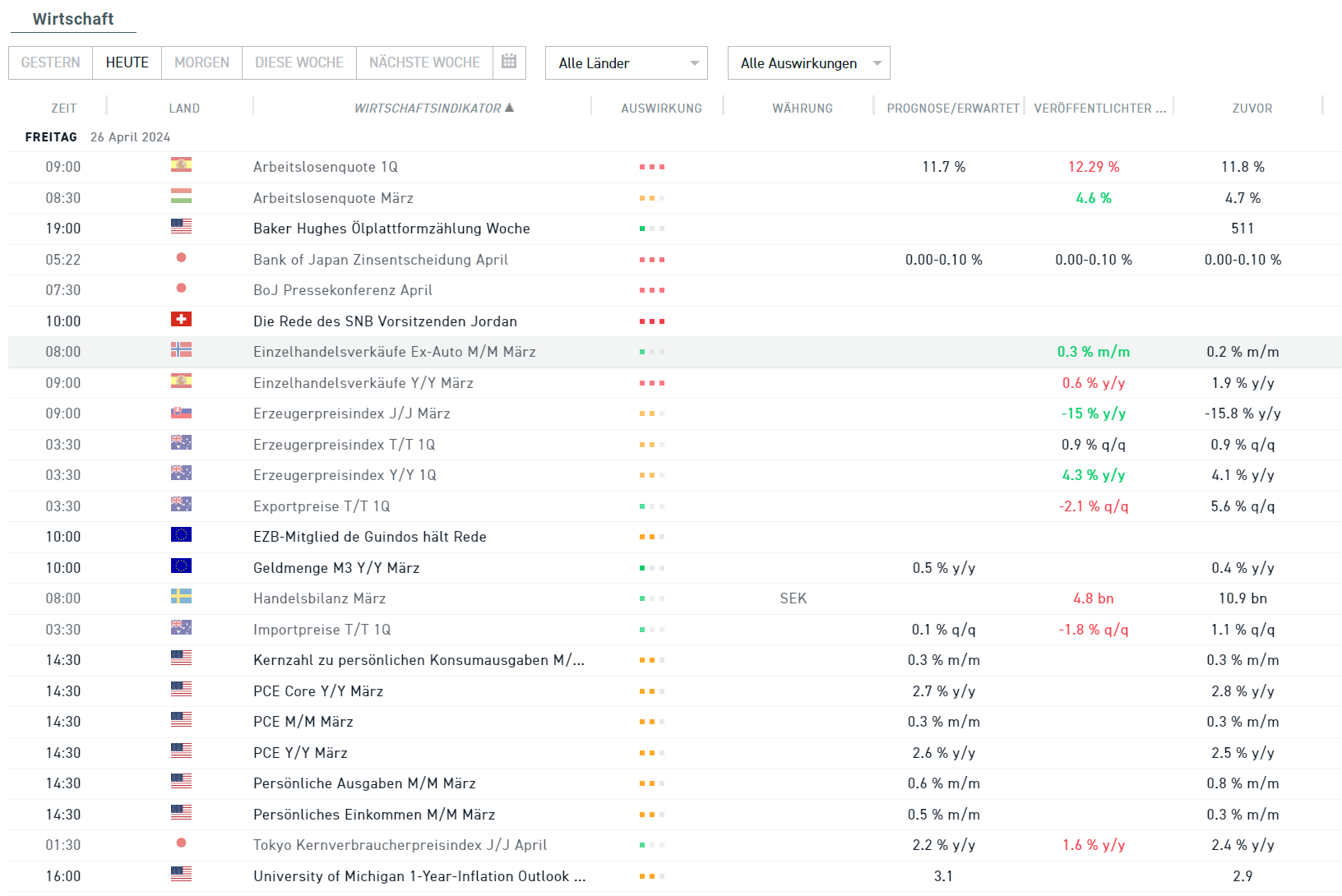This screenshot has width=1342, height=896.
Task: Open Bank of Japan Zinsentscheidung April entry
Action: coord(380,260)
